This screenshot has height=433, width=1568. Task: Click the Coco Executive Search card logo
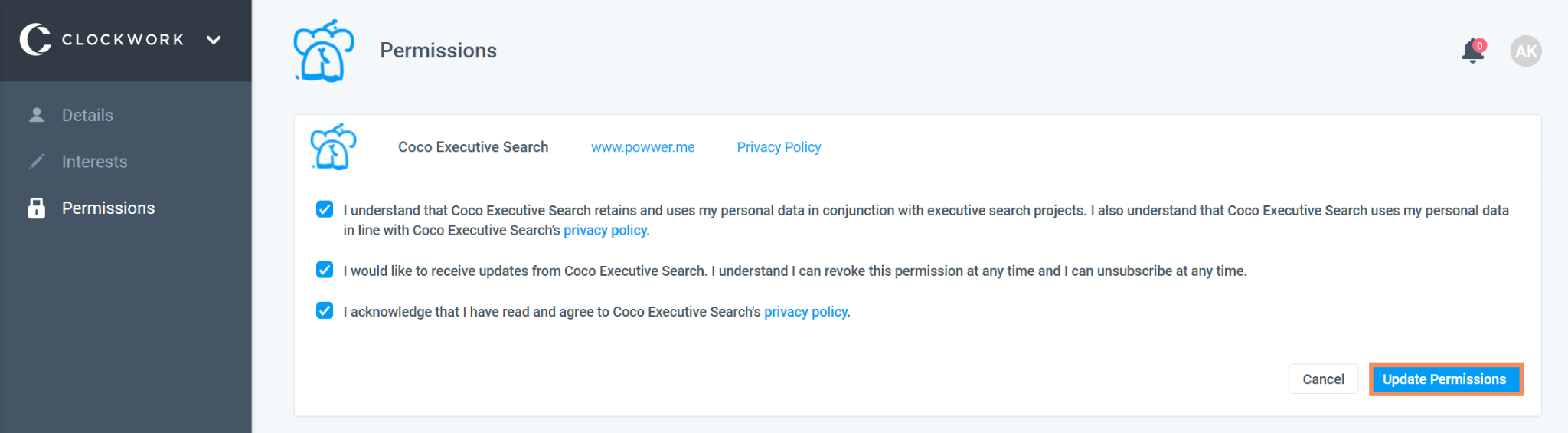click(333, 146)
